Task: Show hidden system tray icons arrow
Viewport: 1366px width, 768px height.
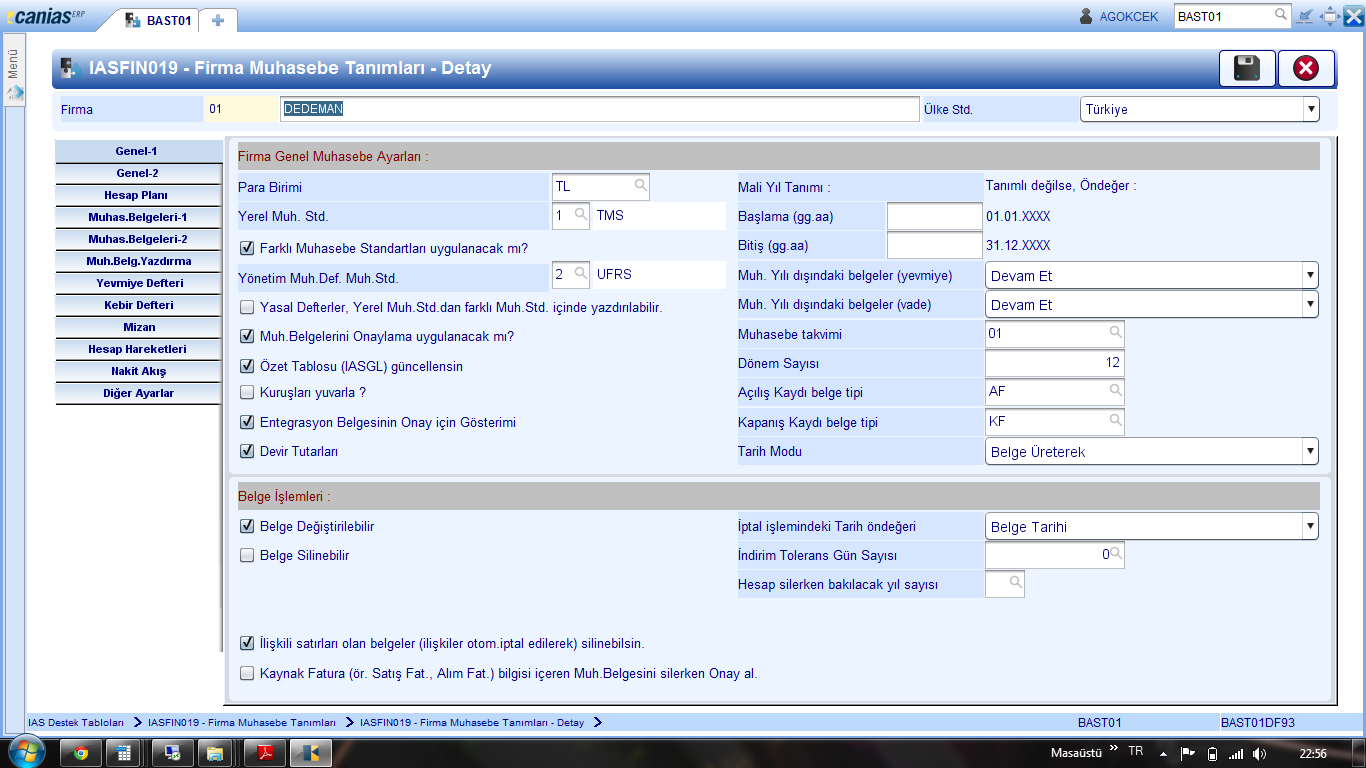Action: 1163,753
